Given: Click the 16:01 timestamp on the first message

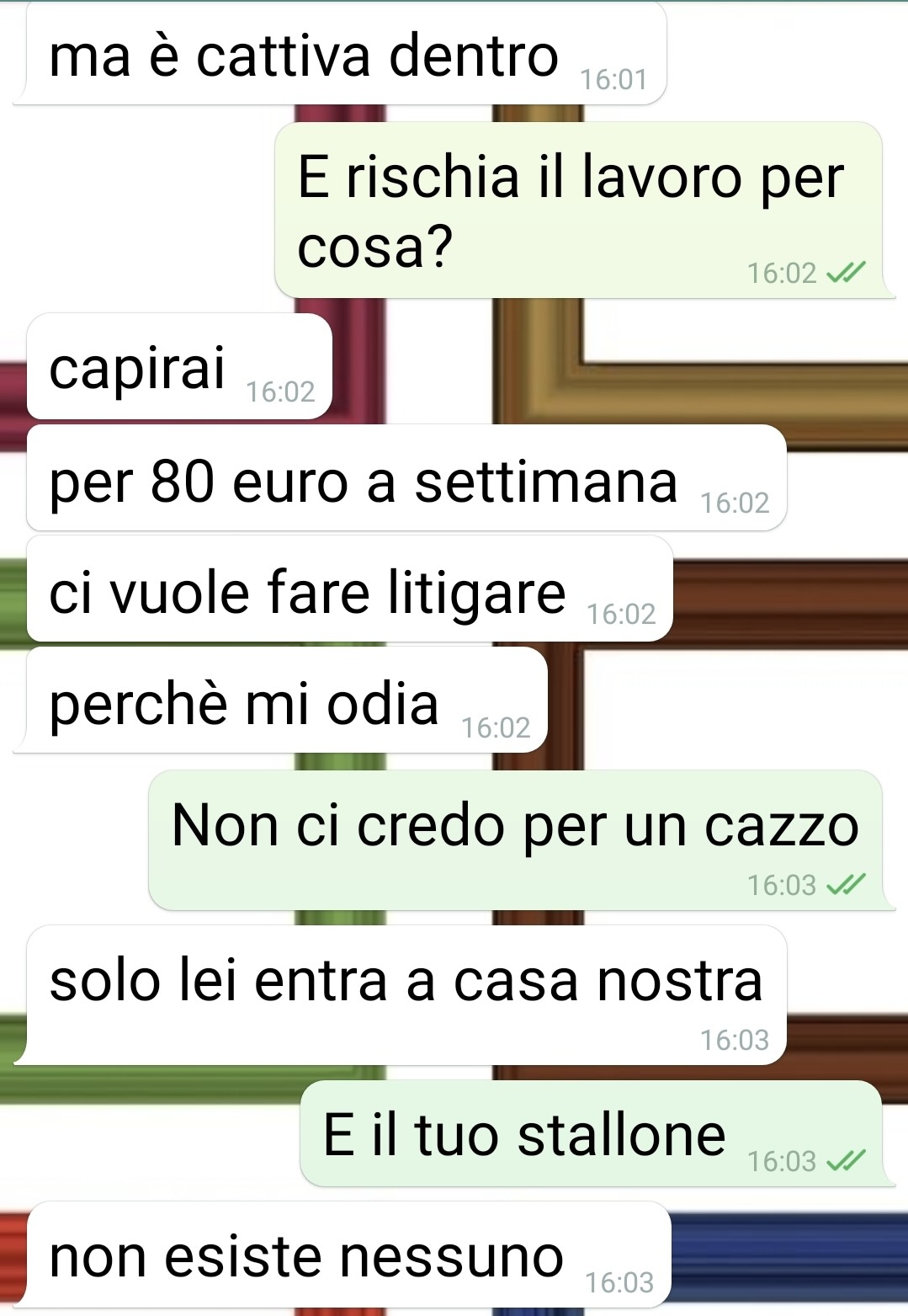Looking at the screenshot, I should tap(613, 80).
